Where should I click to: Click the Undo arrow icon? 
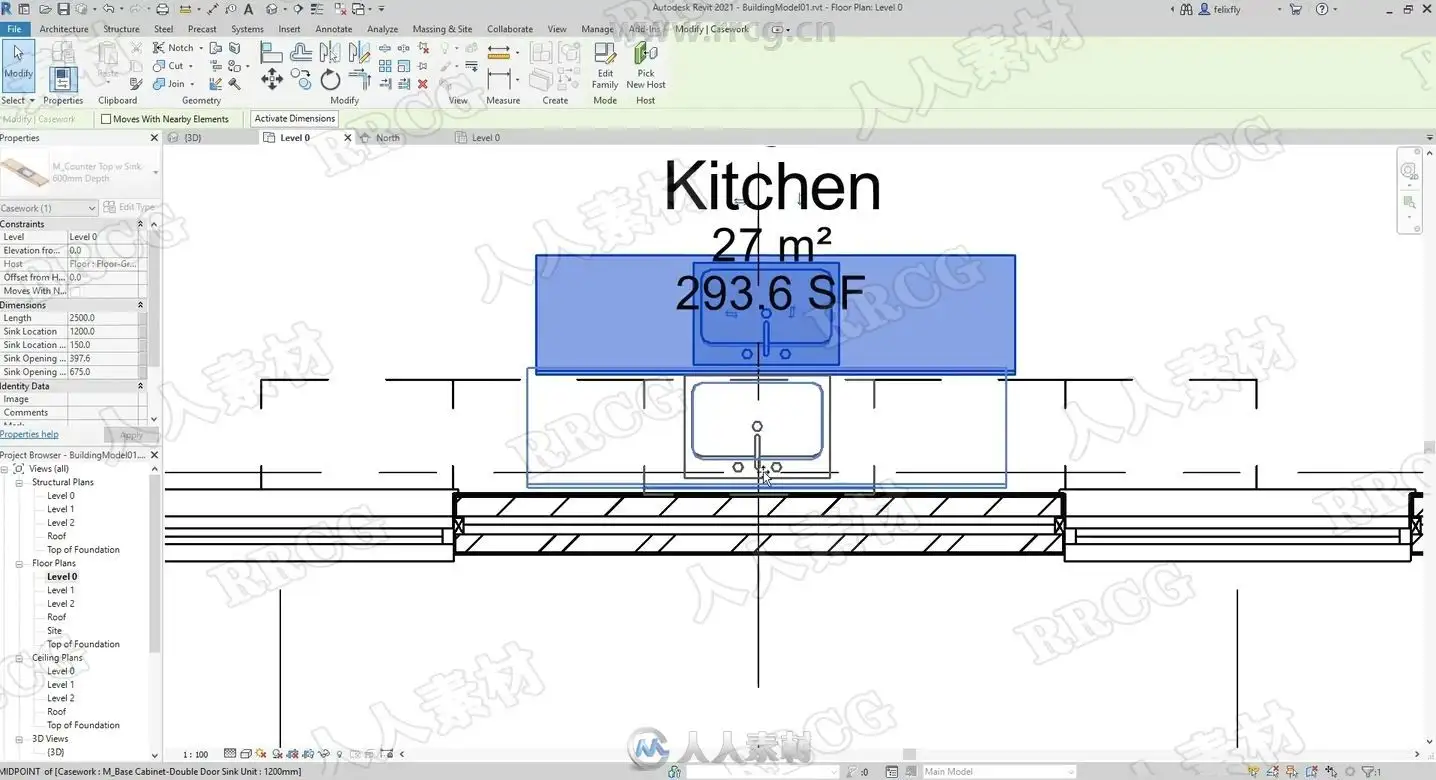click(109, 9)
